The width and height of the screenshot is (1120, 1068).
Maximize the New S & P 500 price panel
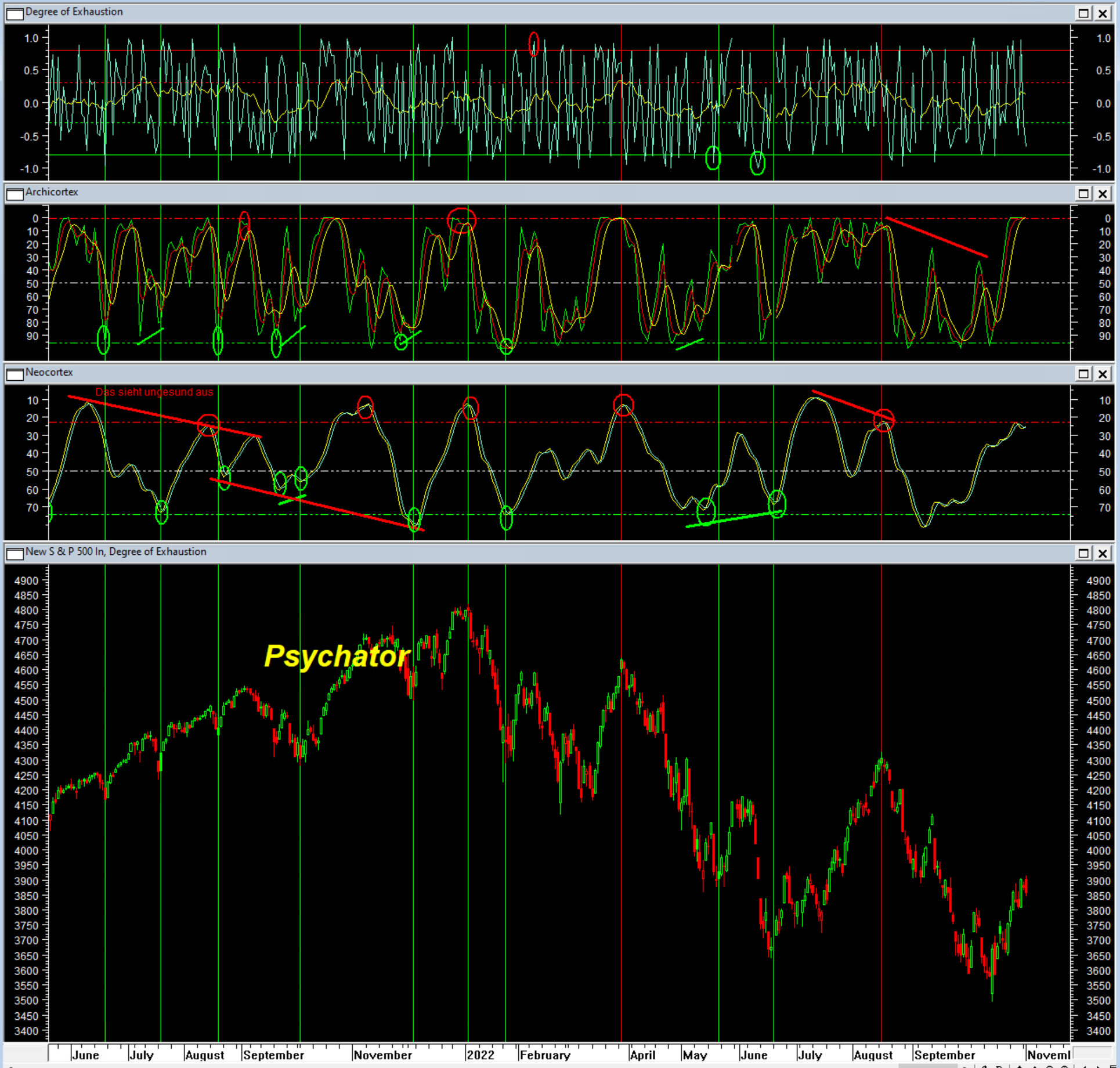(x=1083, y=553)
